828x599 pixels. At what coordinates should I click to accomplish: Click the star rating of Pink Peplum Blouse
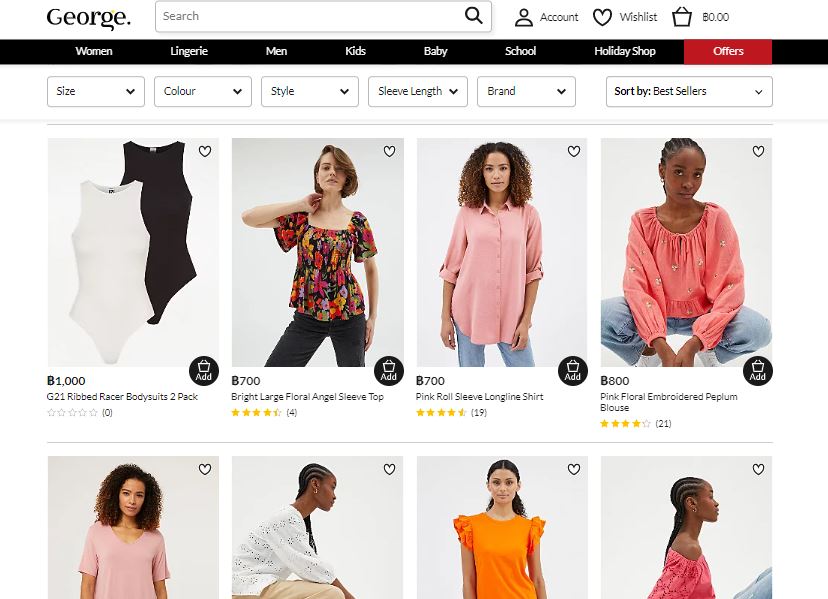625,424
